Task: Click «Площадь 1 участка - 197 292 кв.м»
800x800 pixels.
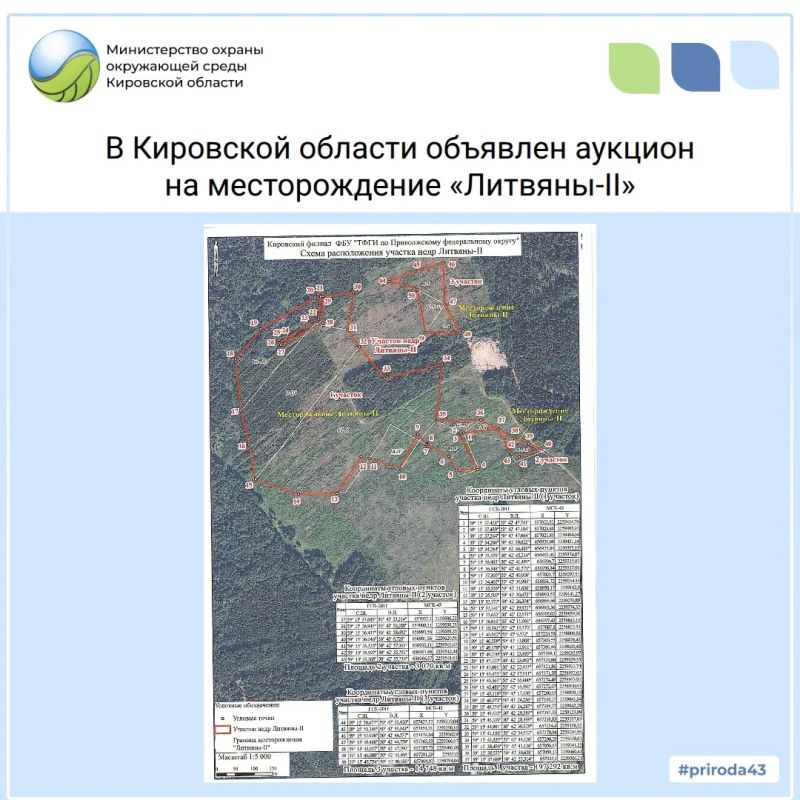Action: (x=520, y=767)
